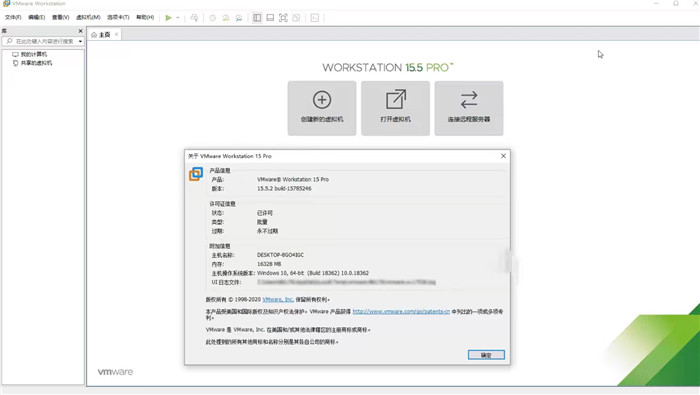Click the product name VMware Workstation 15 Pro value
The height and width of the screenshot is (395, 700).
[x=293, y=179]
